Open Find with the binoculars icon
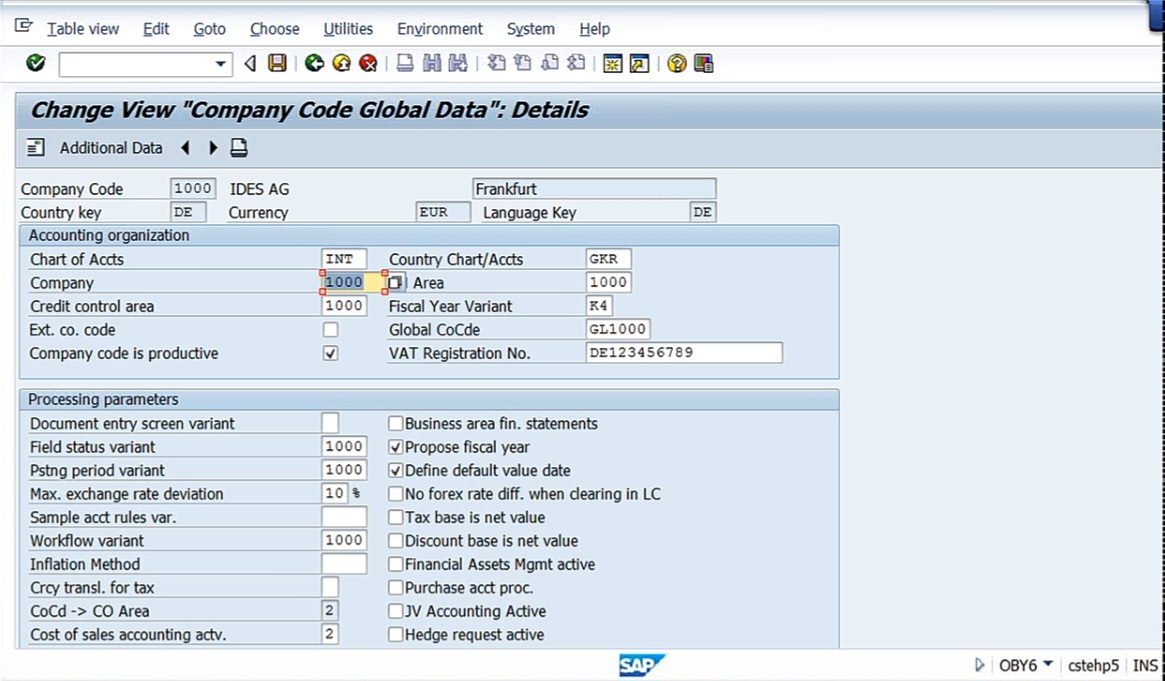 tap(432, 63)
